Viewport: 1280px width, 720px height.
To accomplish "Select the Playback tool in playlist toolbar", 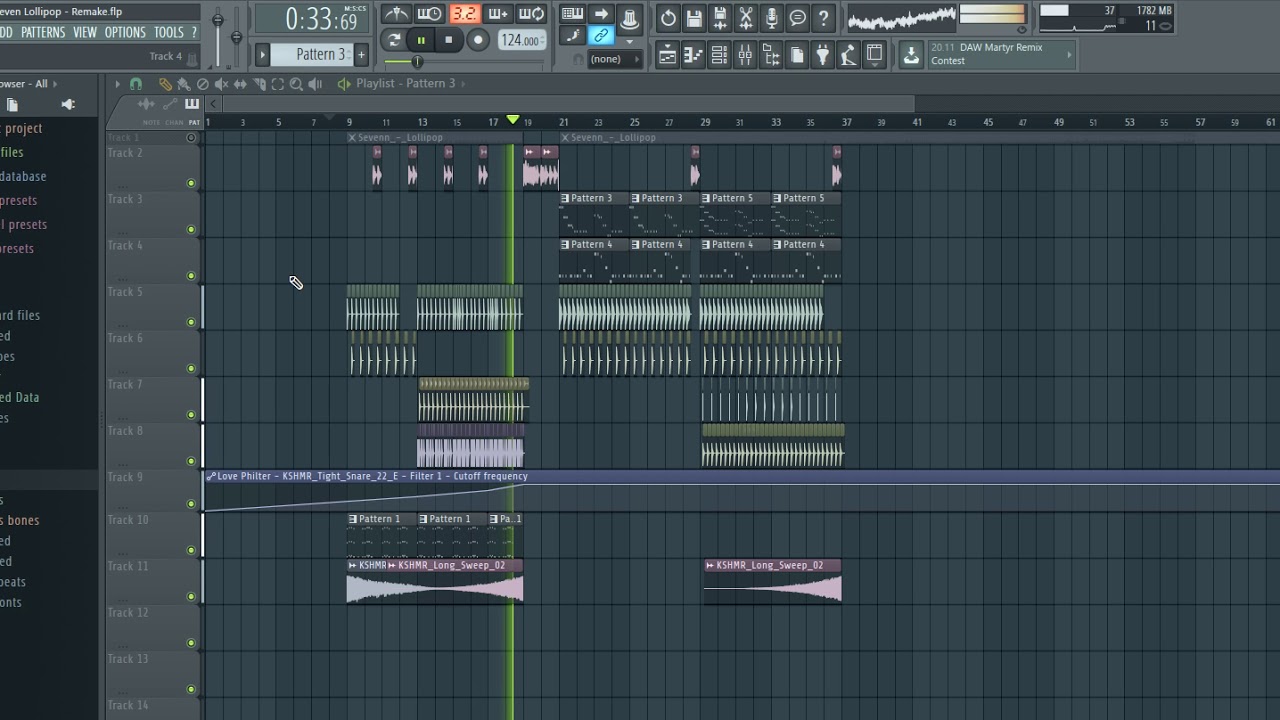I will click(316, 84).
